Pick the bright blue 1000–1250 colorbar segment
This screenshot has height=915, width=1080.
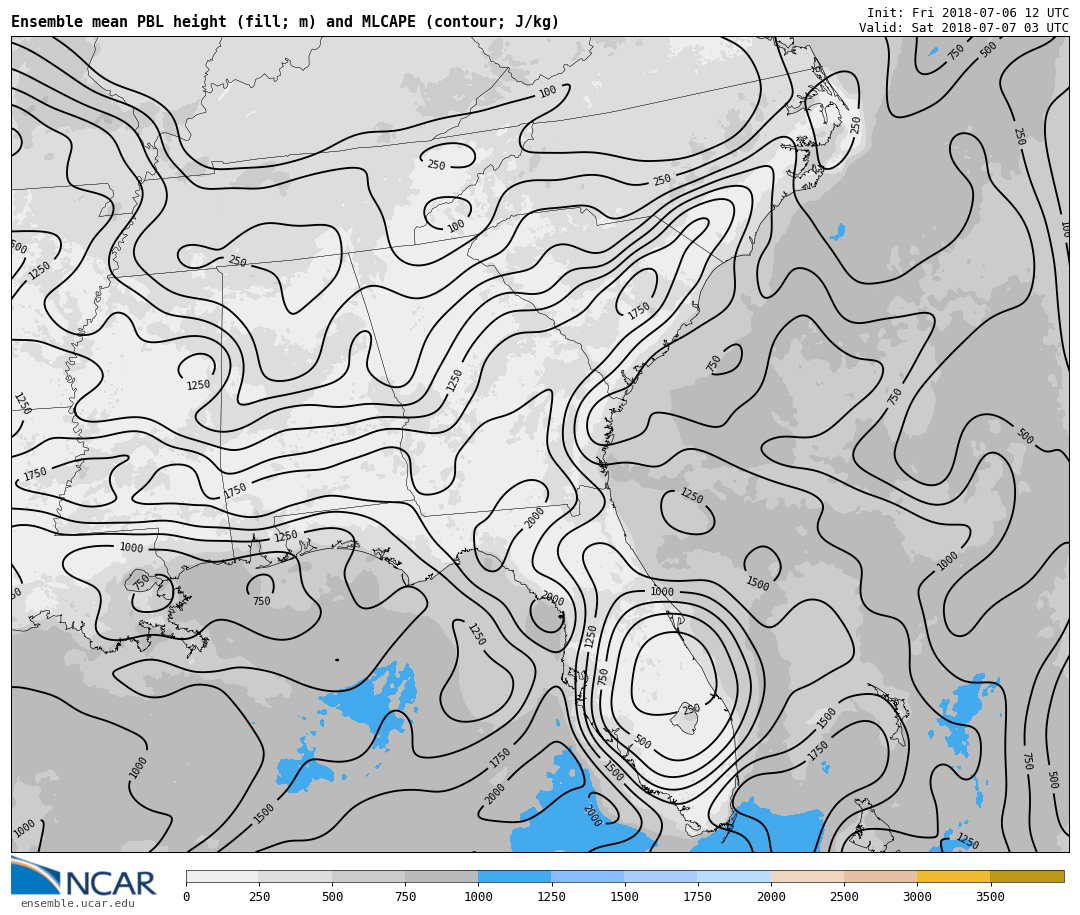515,876
